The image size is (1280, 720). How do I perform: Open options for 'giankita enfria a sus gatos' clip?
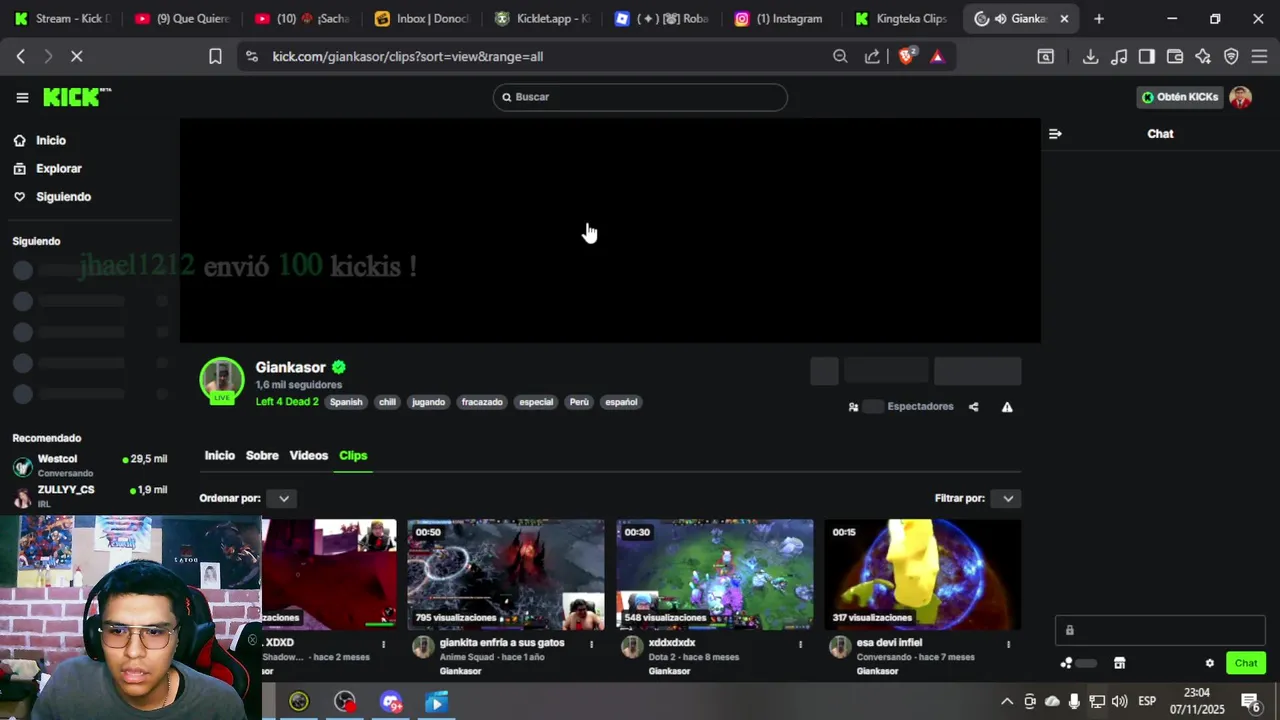pyautogui.click(x=591, y=645)
